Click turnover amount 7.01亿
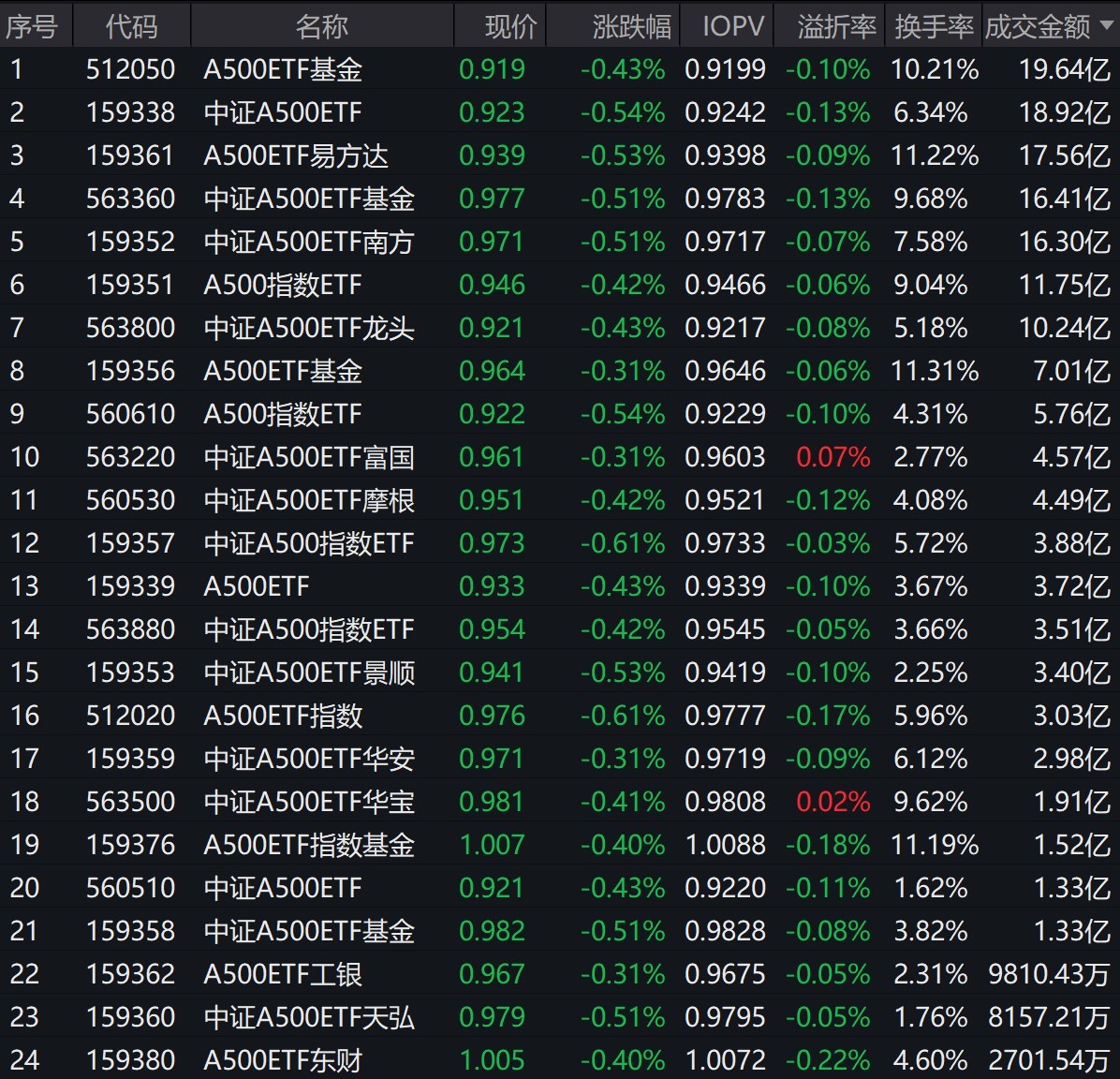1120x1079 pixels. 1071,370
